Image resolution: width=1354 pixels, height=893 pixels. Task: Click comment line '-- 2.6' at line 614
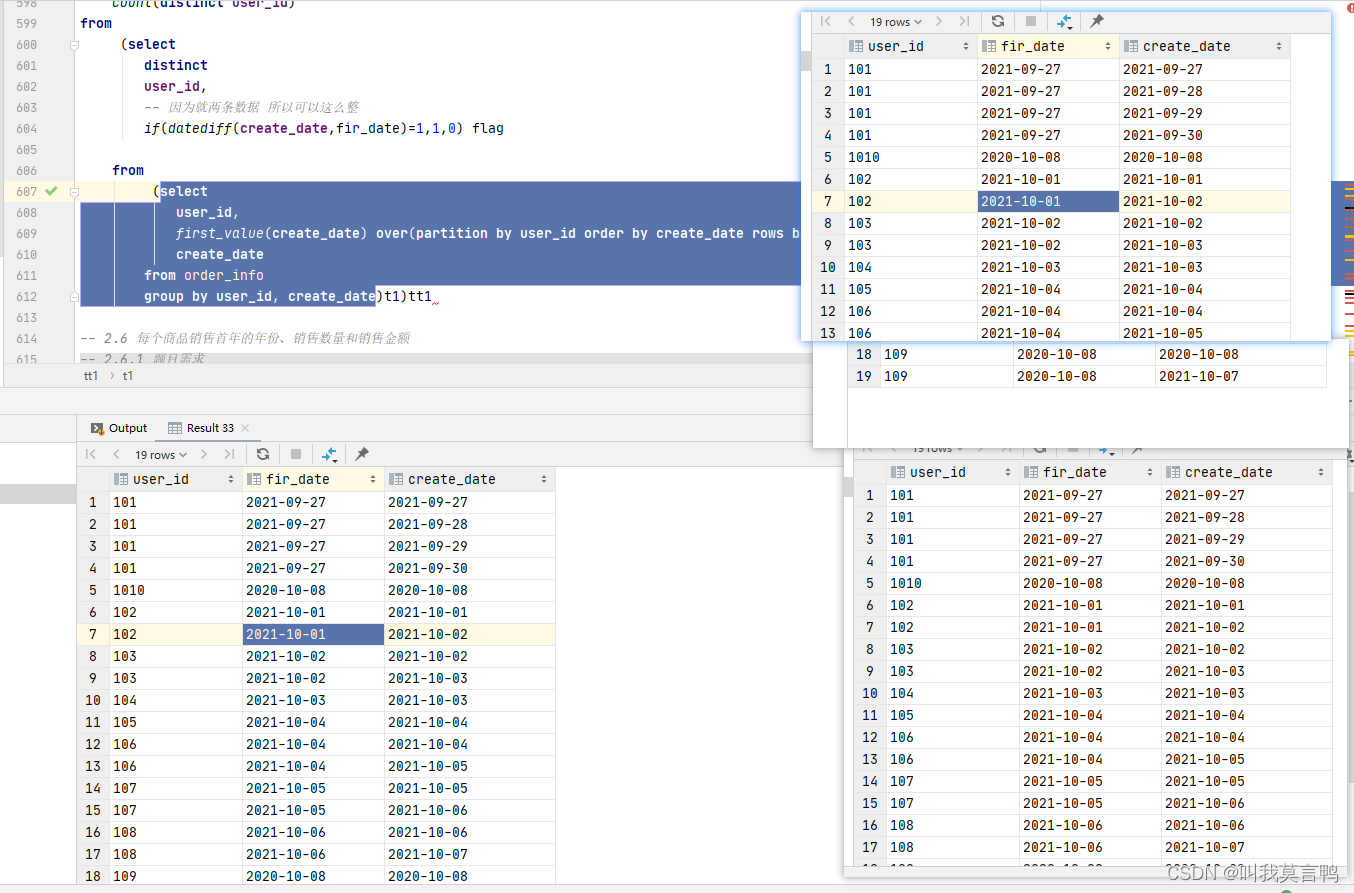tap(245, 338)
